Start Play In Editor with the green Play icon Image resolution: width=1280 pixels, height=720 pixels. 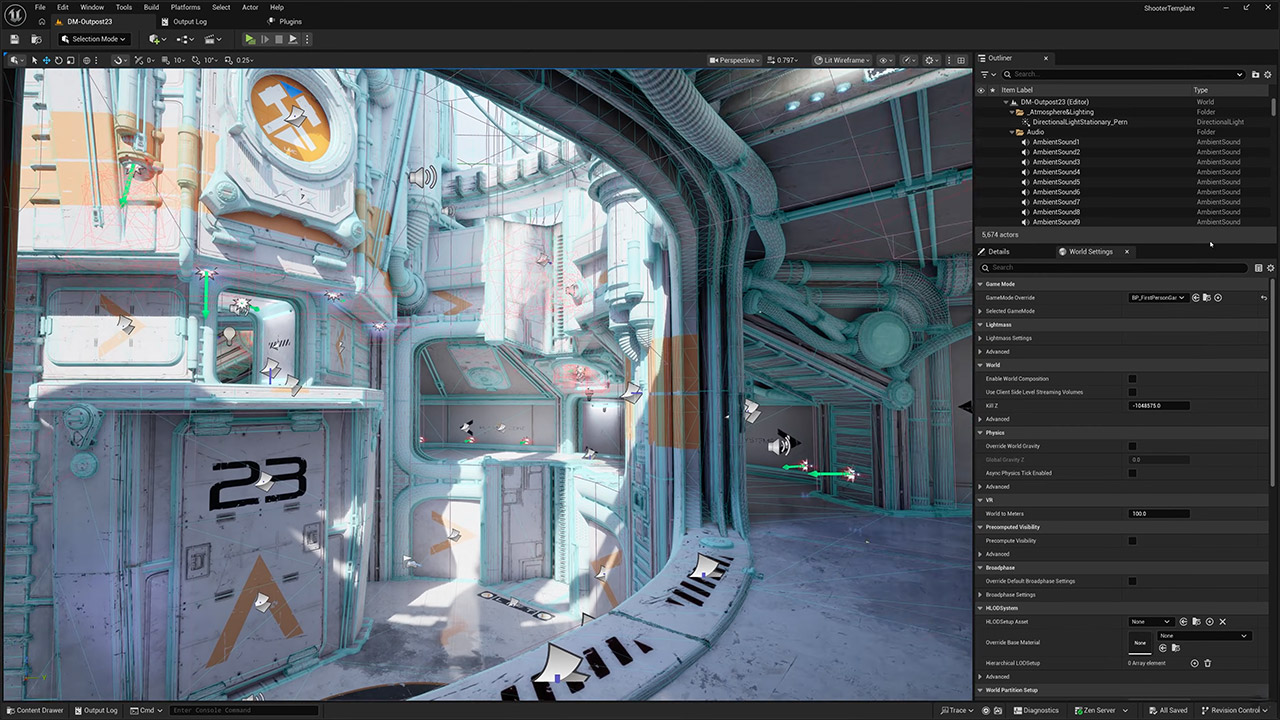pos(249,39)
